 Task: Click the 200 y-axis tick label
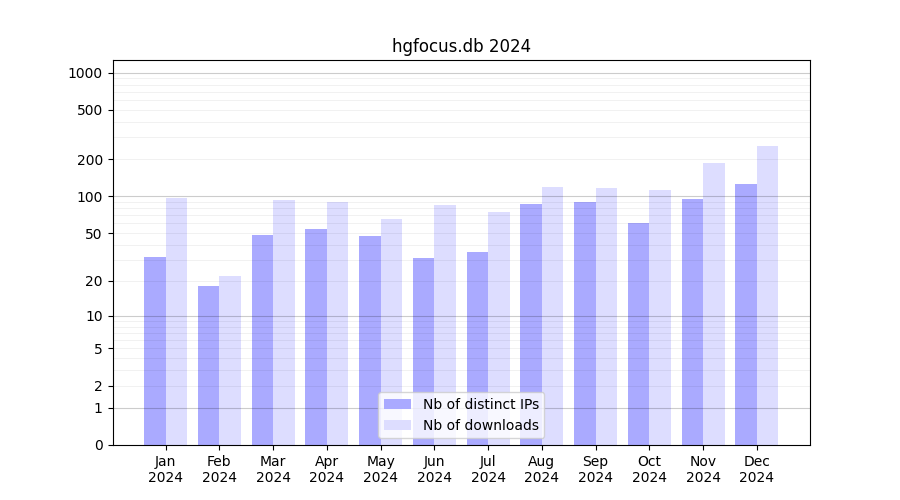(x=90, y=160)
